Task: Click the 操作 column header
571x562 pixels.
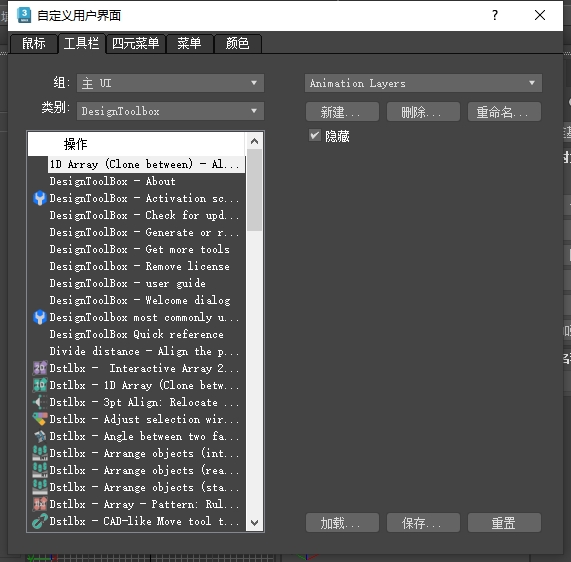Action: pyautogui.click(x=136, y=144)
